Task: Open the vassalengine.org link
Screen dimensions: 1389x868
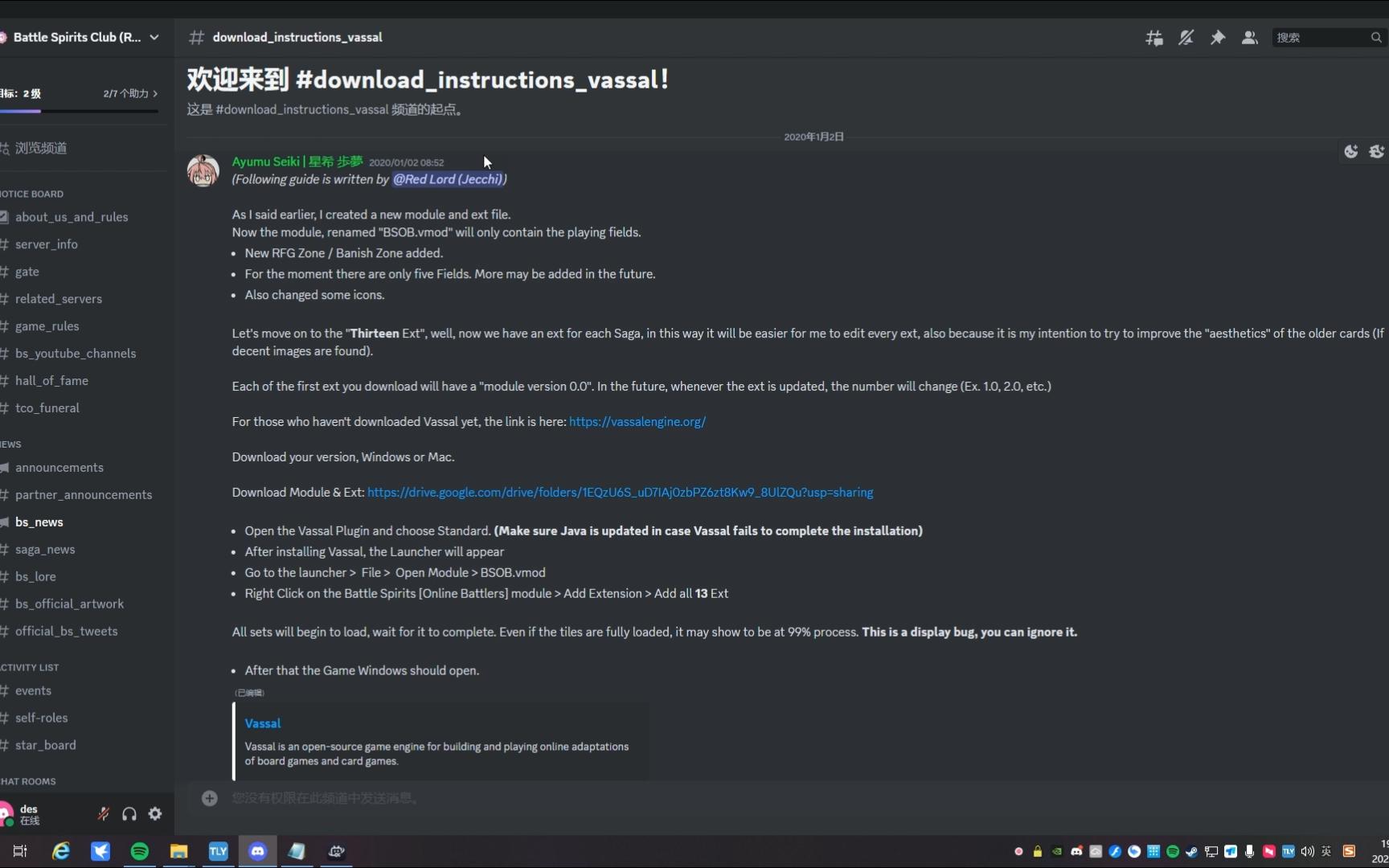Action: tap(637, 422)
